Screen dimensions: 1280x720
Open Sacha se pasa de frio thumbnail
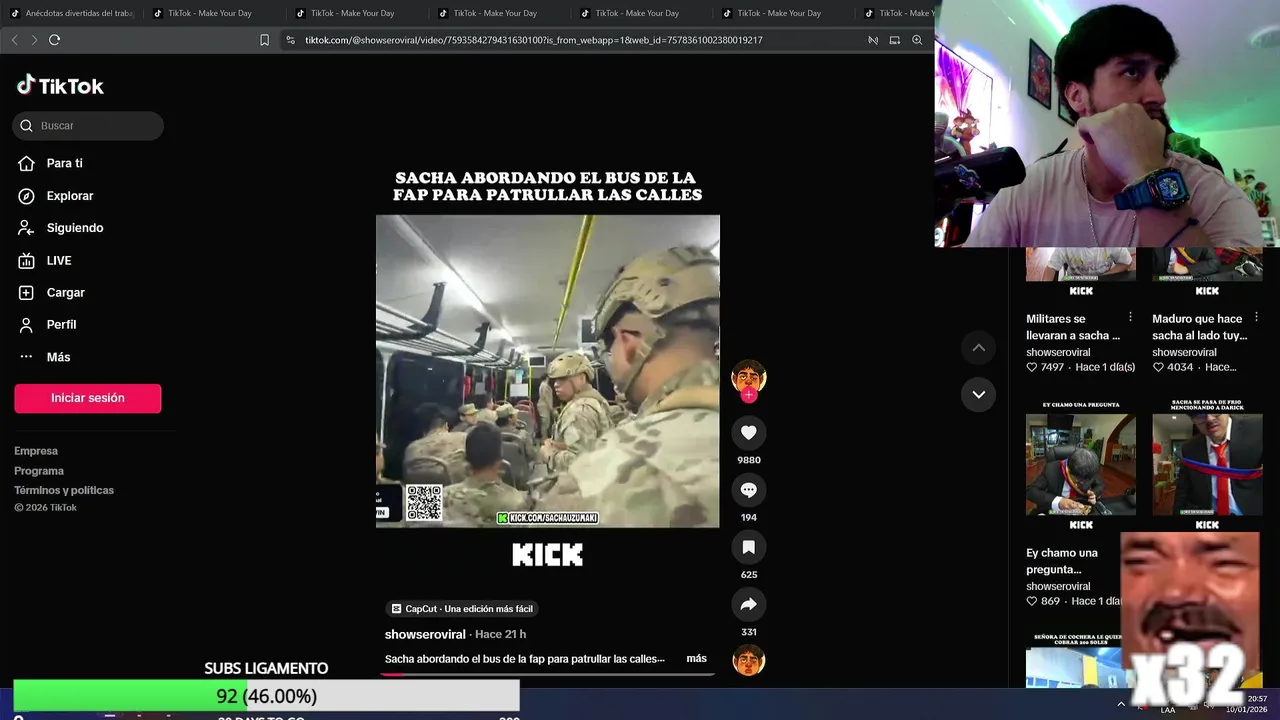[x=1207, y=465]
